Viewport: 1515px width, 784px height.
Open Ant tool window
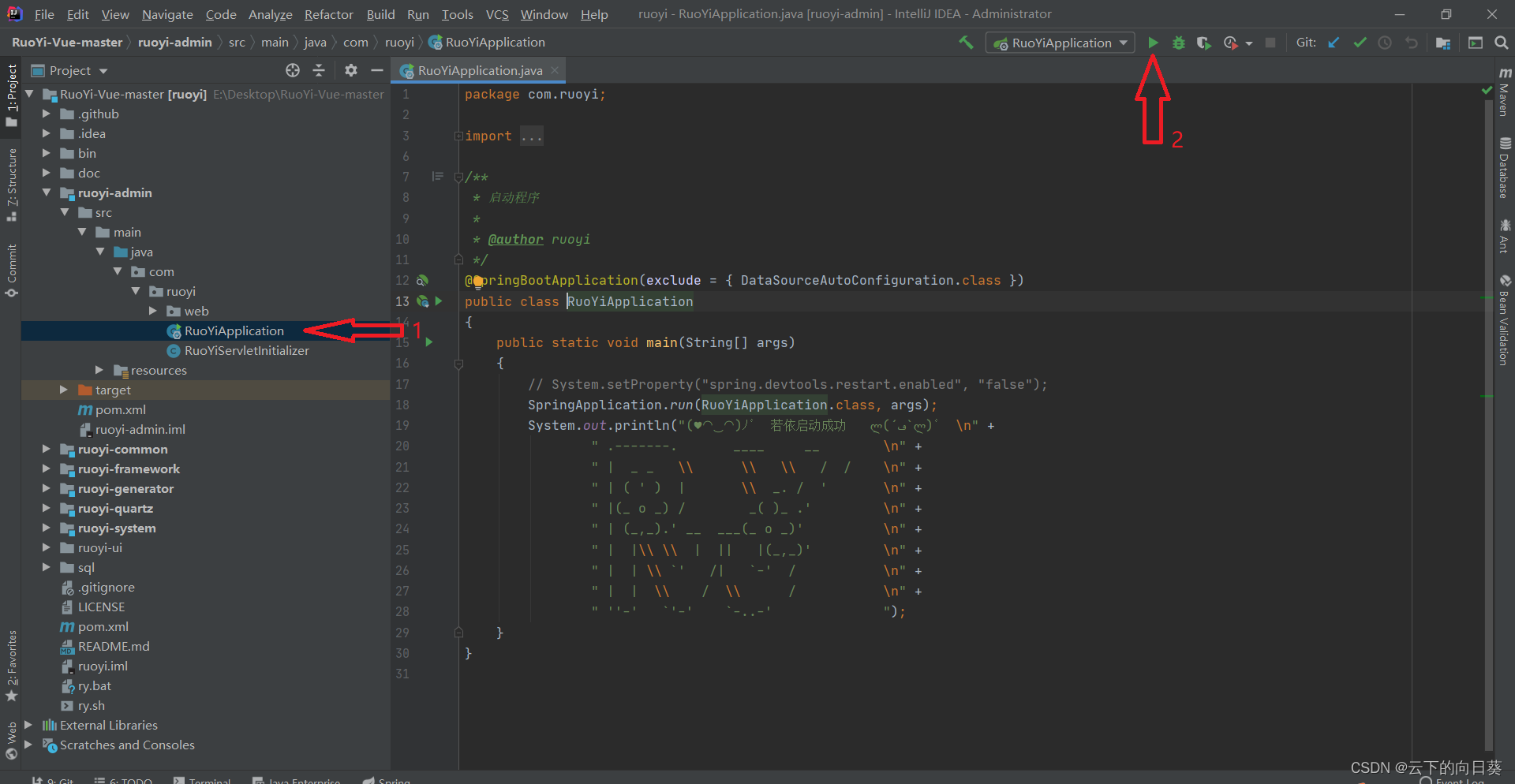(x=1505, y=237)
